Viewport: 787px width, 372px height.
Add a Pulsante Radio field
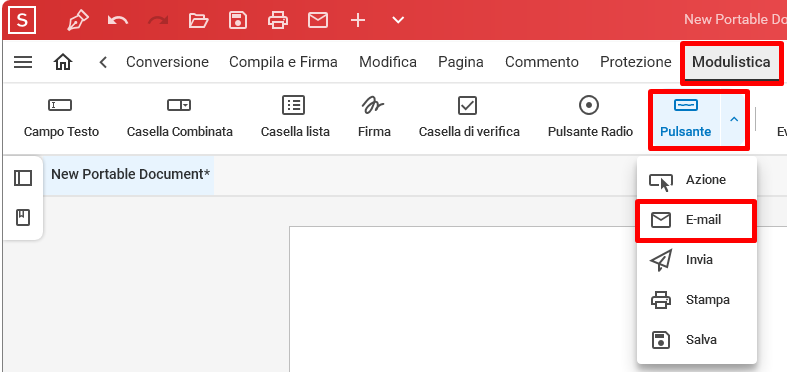point(590,118)
